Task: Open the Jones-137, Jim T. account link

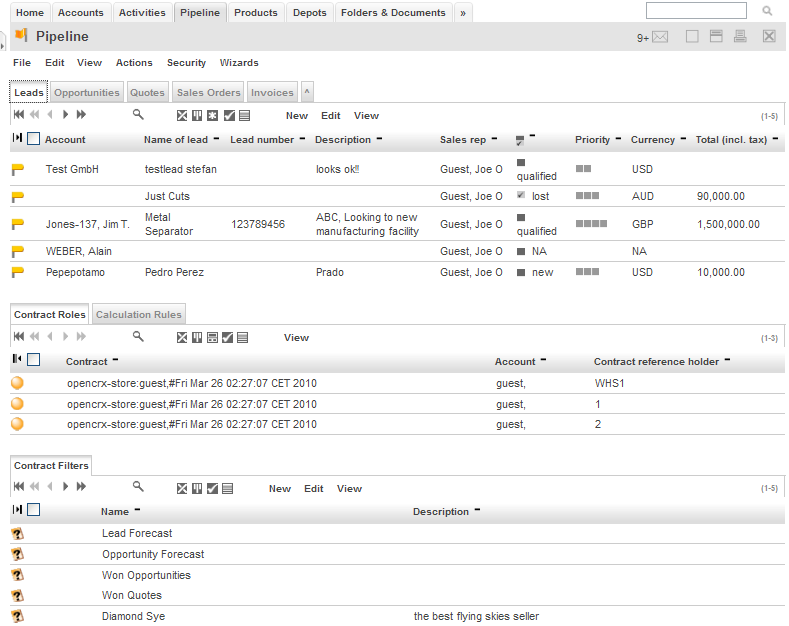Action: click(x=88, y=224)
